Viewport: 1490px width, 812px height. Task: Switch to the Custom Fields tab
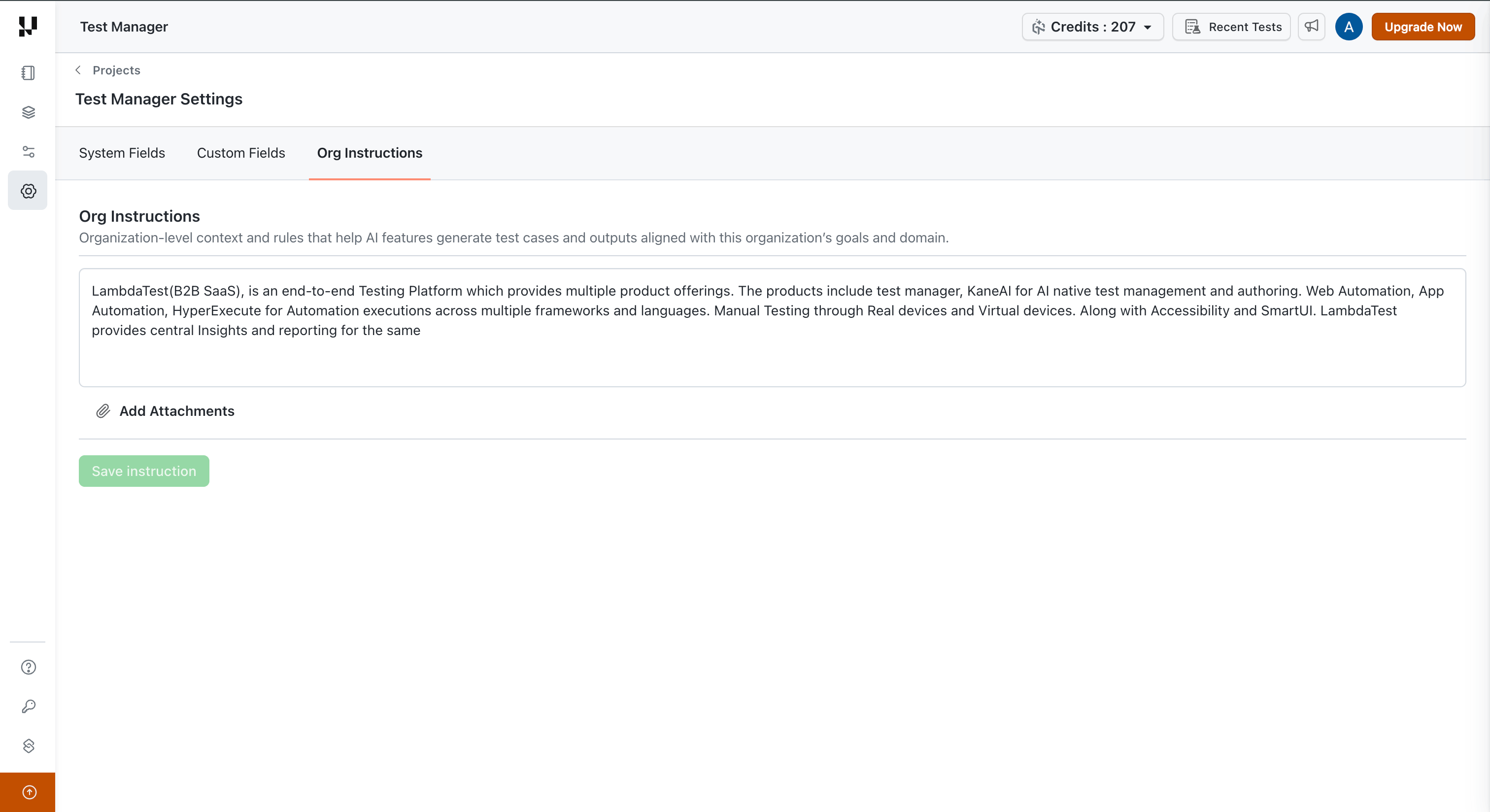pyautogui.click(x=240, y=153)
